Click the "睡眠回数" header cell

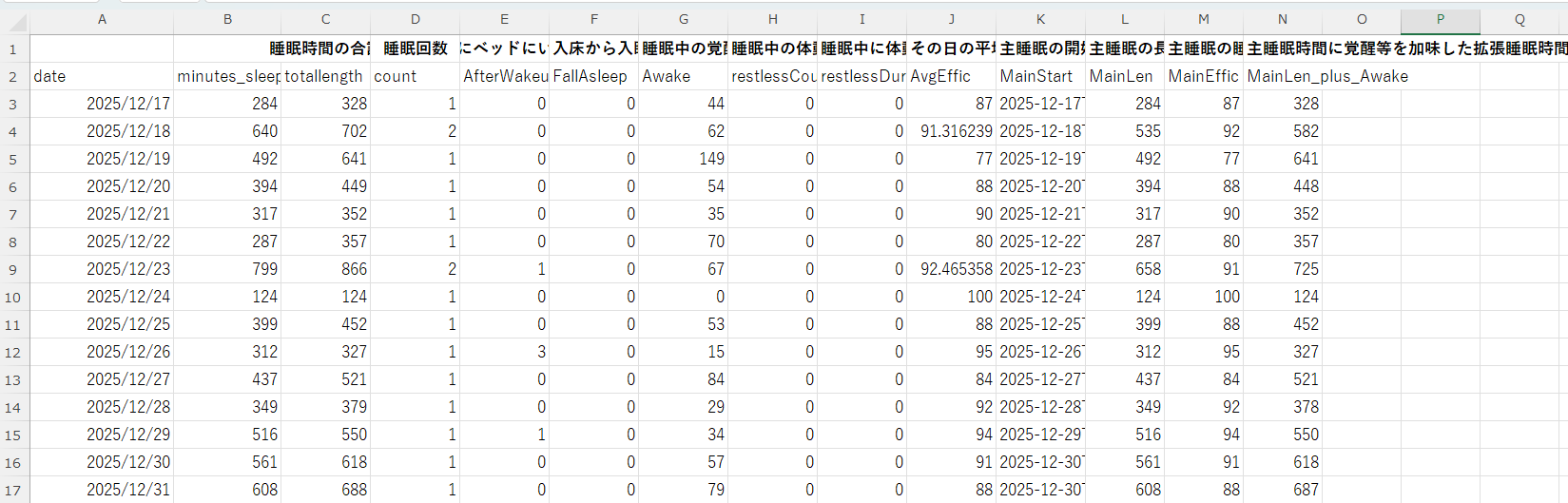(415, 48)
